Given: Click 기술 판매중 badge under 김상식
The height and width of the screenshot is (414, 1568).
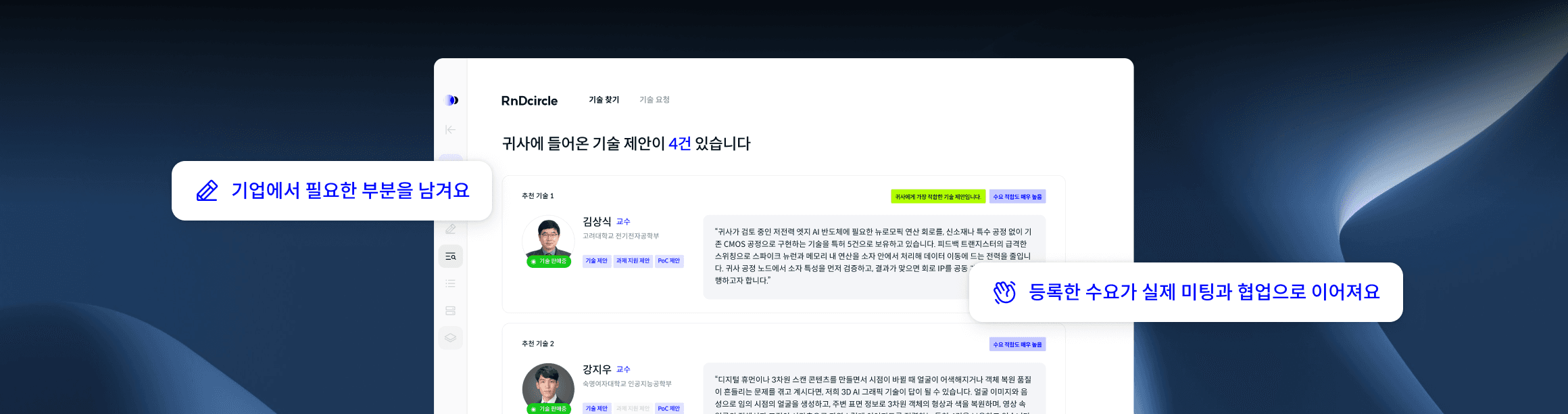Looking at the screenshot, I should point(549,261).
